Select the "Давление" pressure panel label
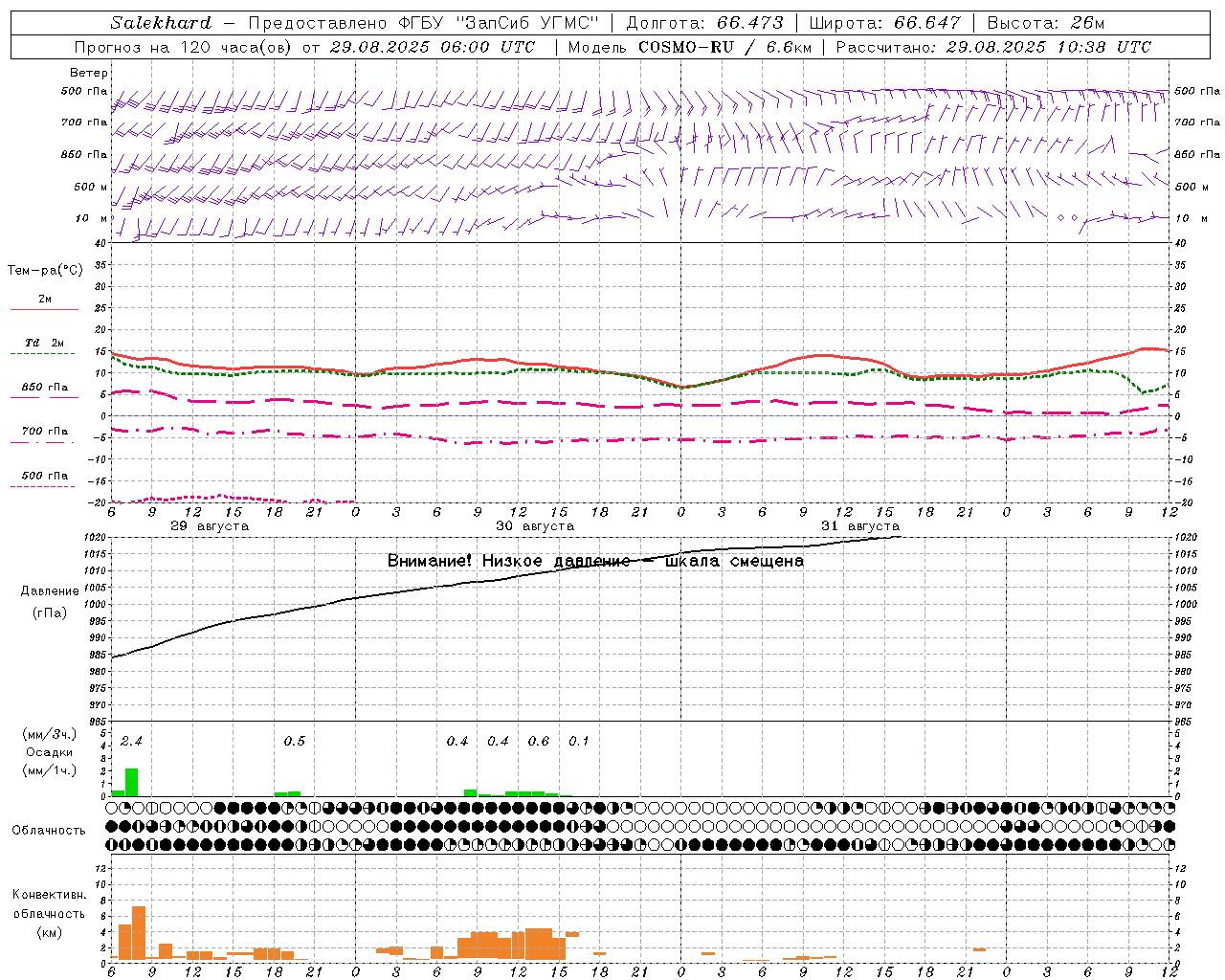 click(50, 591)
